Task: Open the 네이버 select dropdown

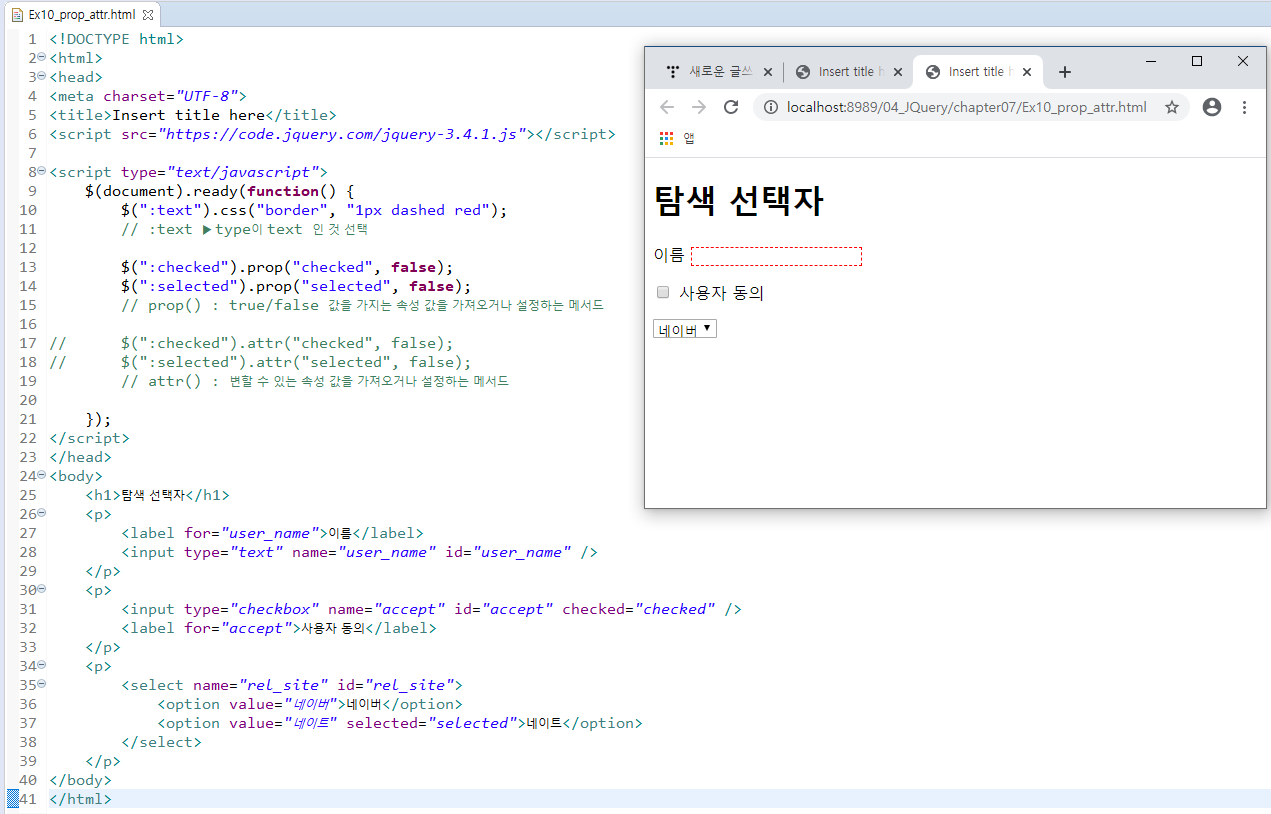Action: tap(685, 329)
